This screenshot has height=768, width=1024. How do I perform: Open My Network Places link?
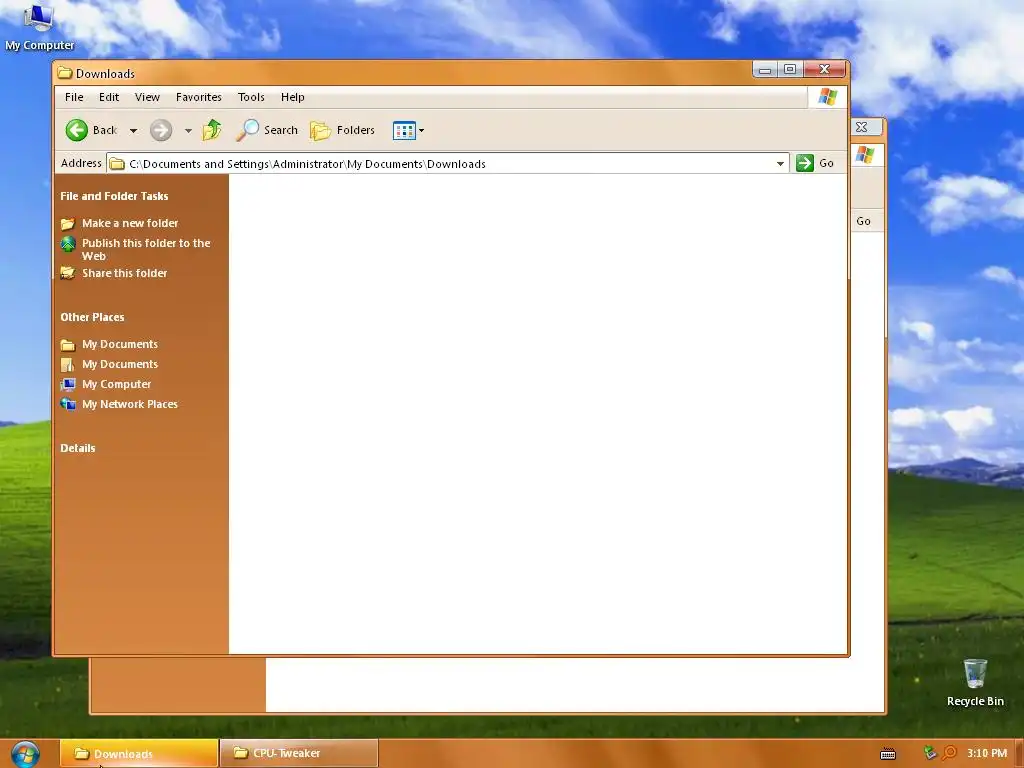pyautogui.click(x=129, y=404)
